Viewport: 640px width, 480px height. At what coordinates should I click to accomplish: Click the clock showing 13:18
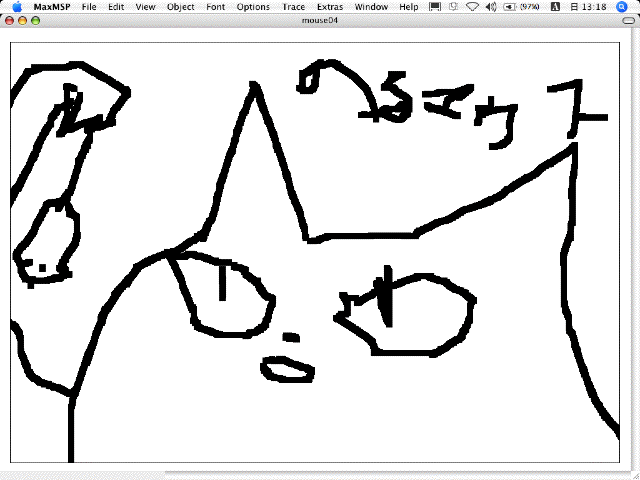pyautogui.click(x=588, y=7)
